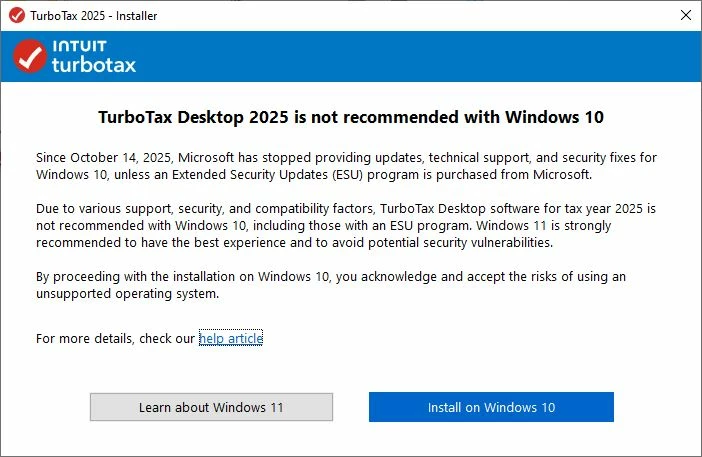Viewport: 702px width, 457px height.
Task: Click the 'TurboTax 2025 - Installer' title text
Action: [94, 16]
